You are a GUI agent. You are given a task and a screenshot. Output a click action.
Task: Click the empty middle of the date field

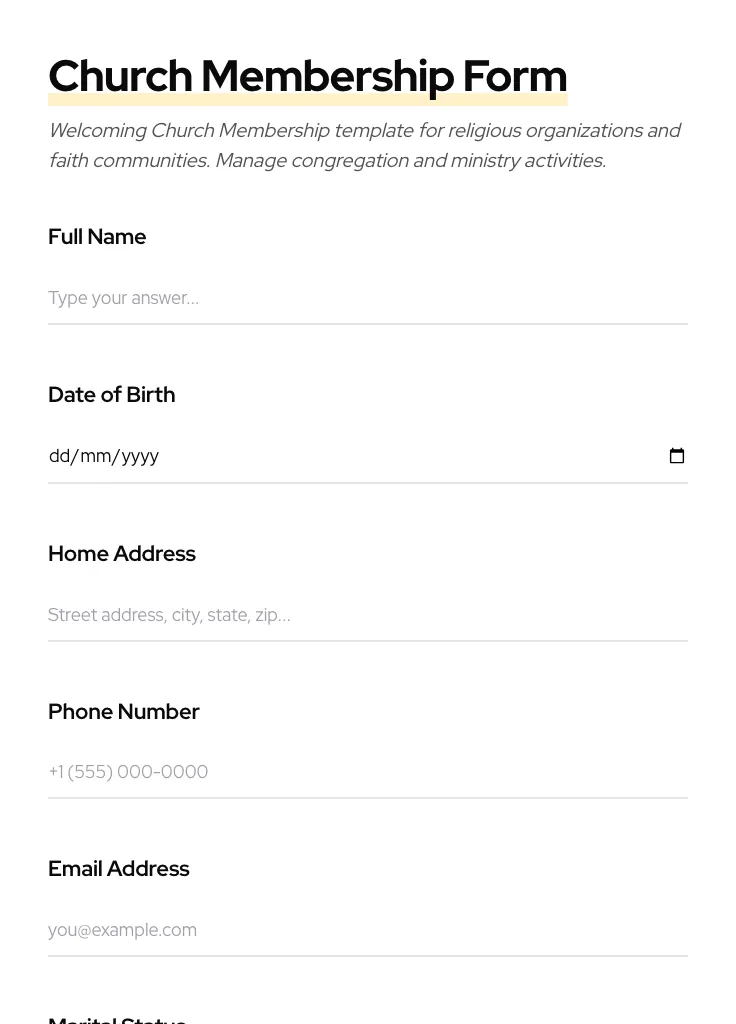(x=400, y=456)
